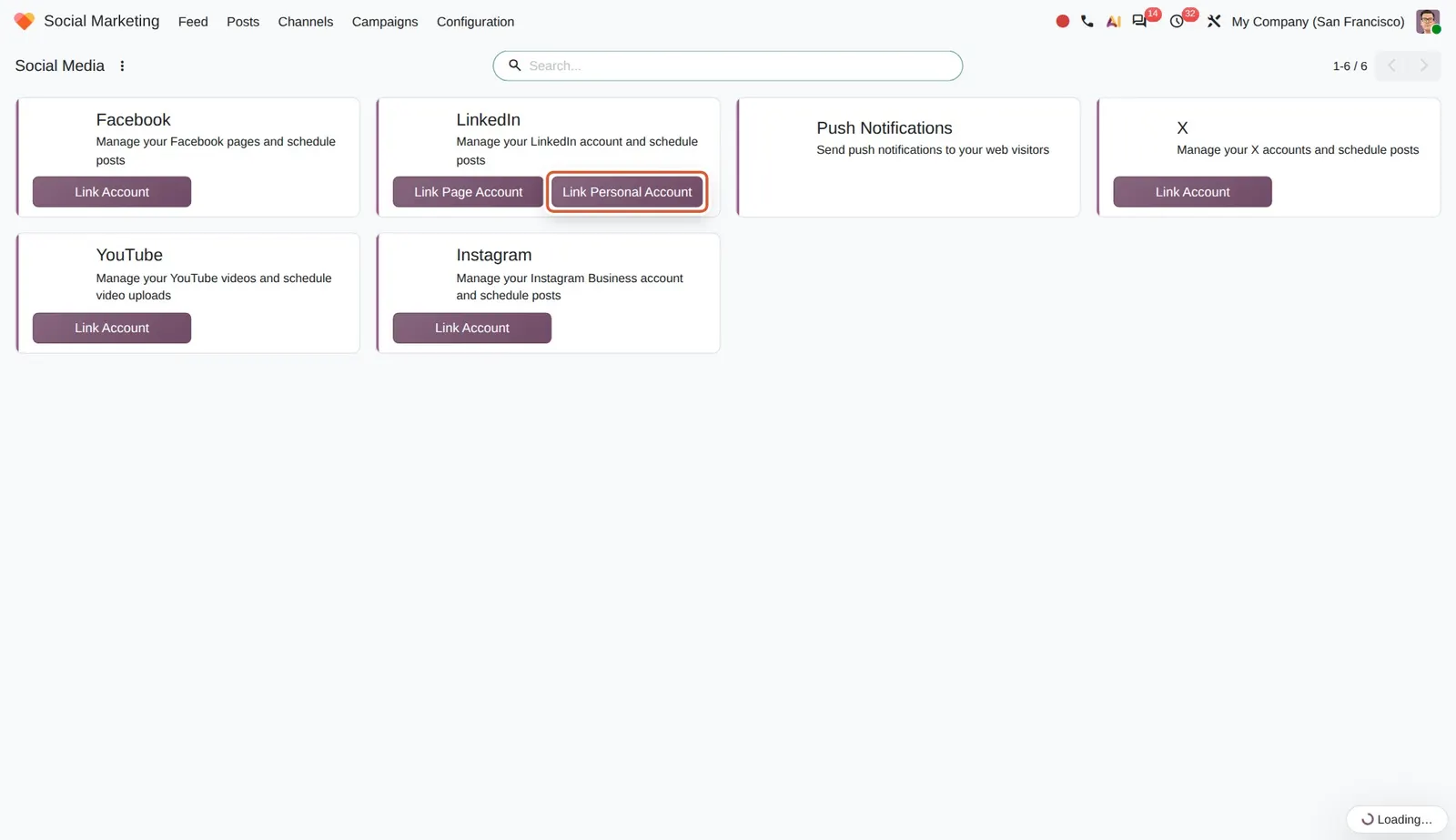Screen dimensions: 1456x840
Task: Click the Instagram card title
Action: pyautogui.click(x=493, y=256)
